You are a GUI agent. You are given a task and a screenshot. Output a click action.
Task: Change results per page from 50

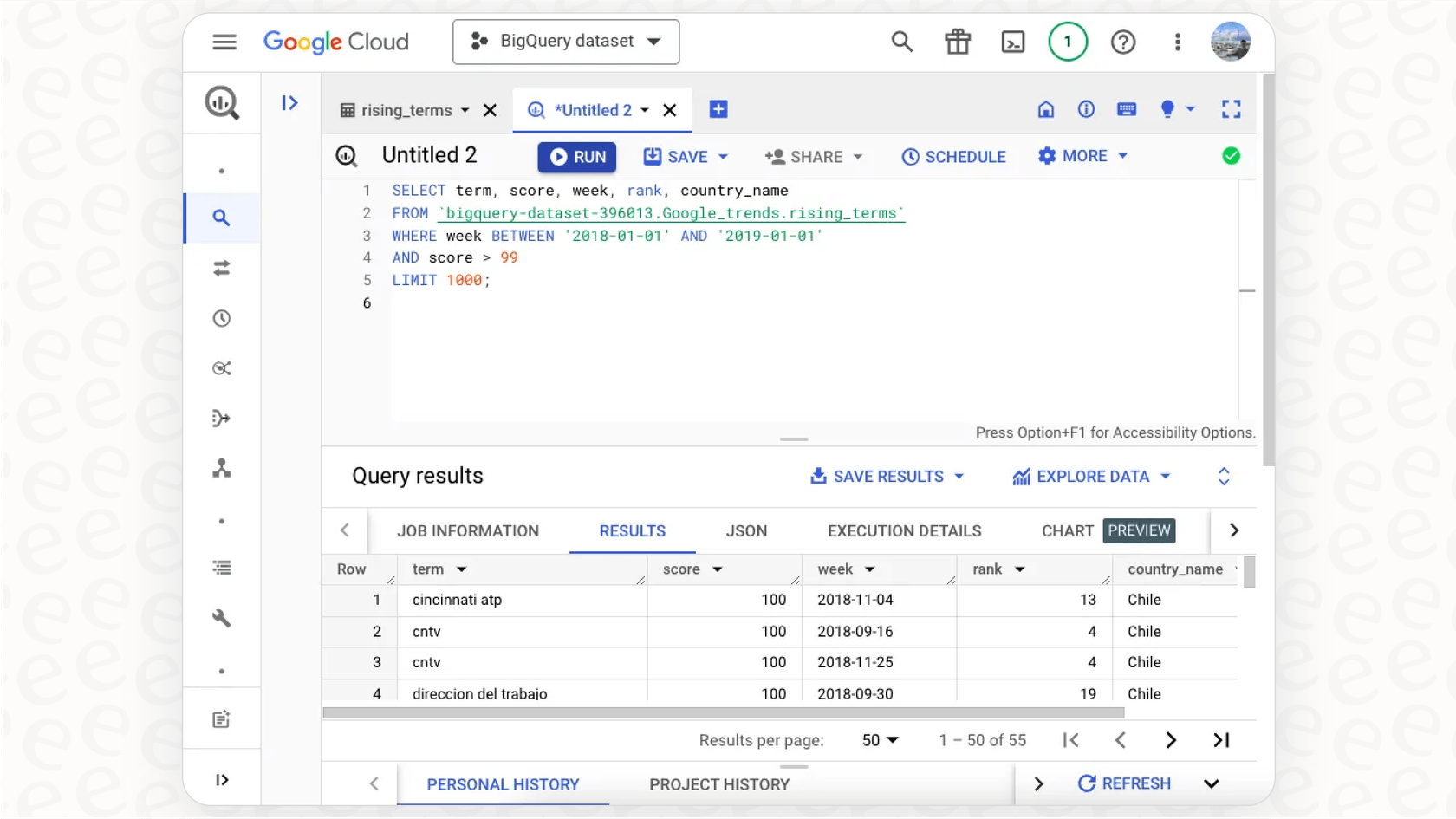(879, 740)
